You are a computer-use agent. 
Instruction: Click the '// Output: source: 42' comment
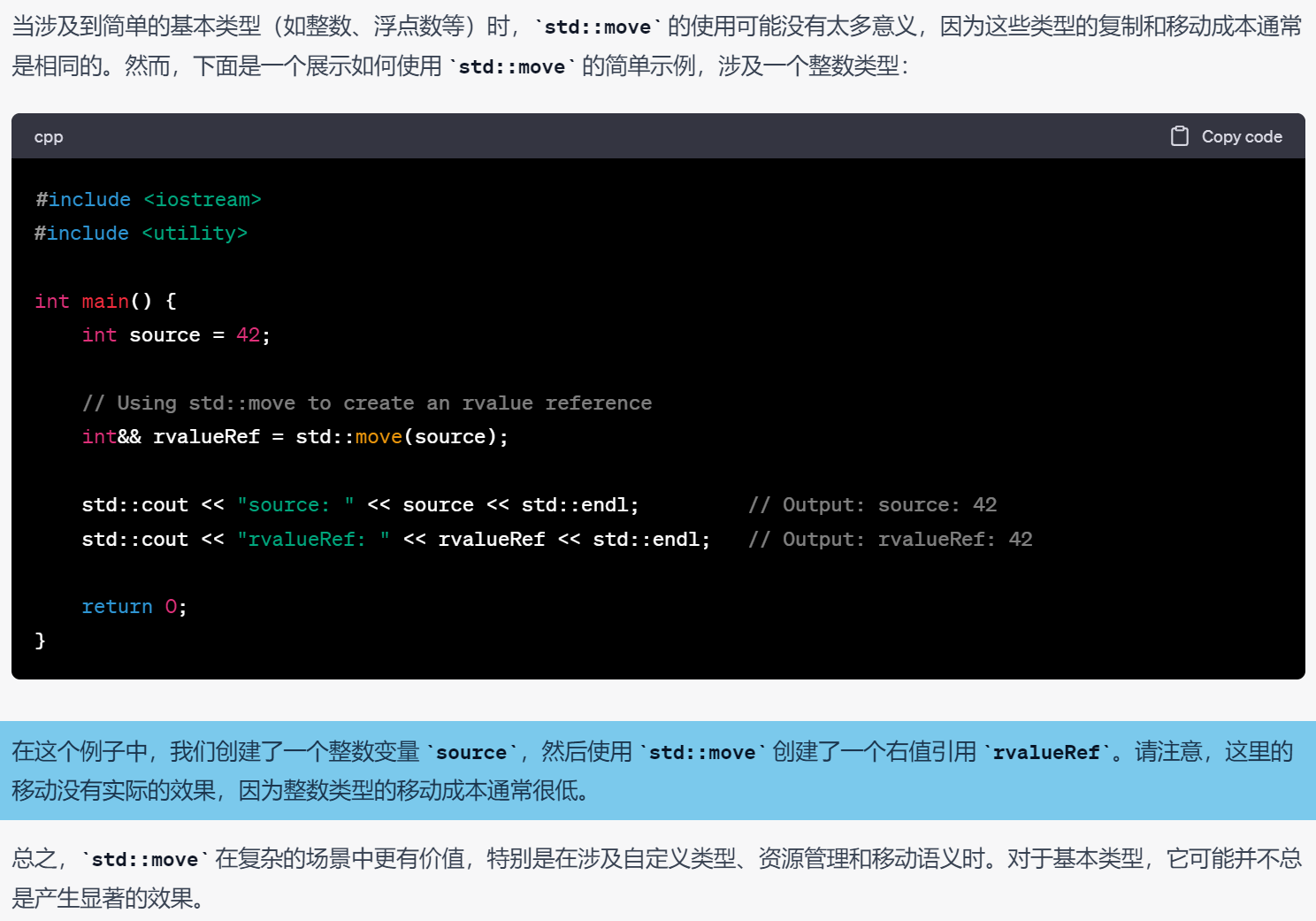[873, 505]
